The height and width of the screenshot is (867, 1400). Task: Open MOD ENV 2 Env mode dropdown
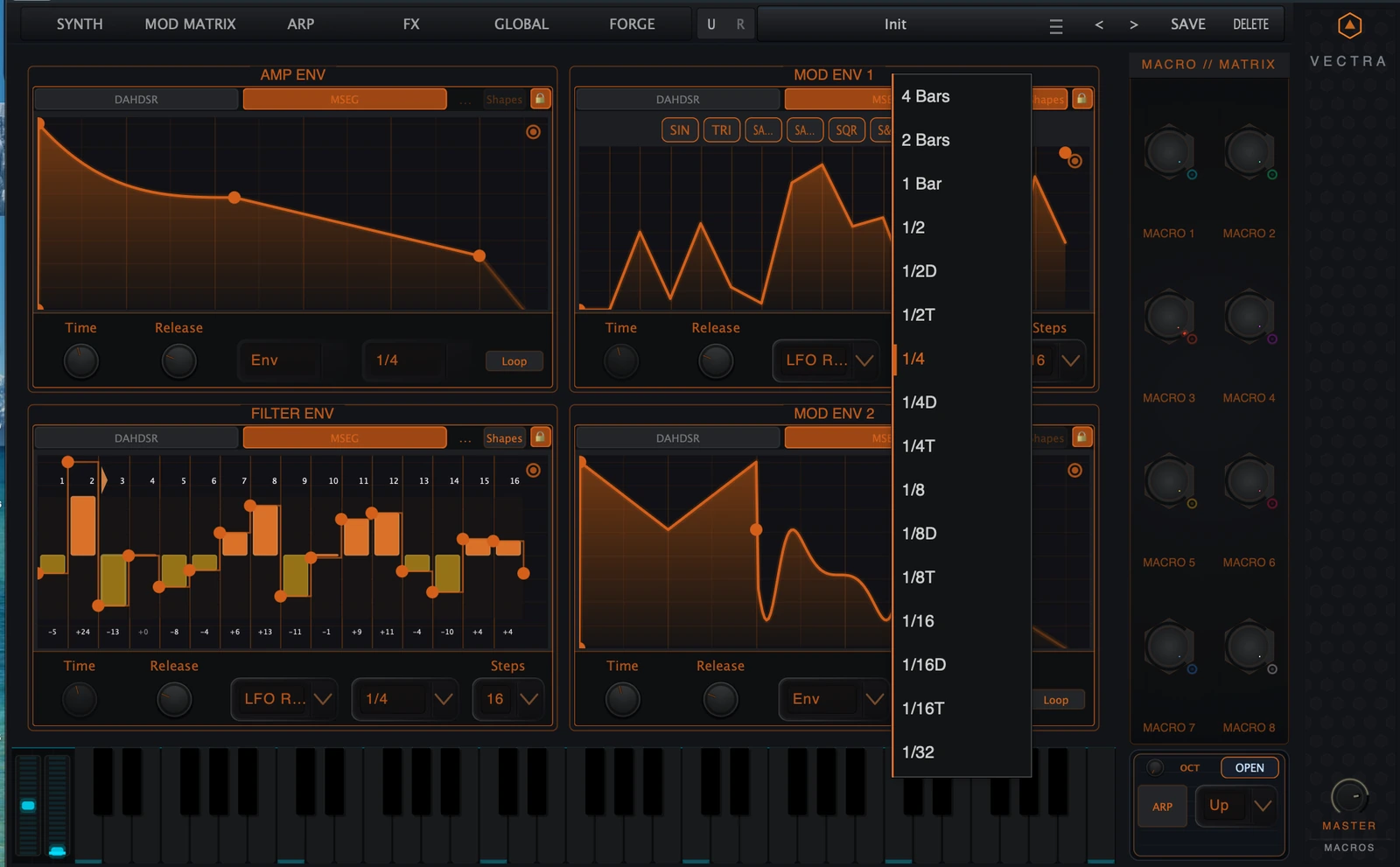point(833,699)
